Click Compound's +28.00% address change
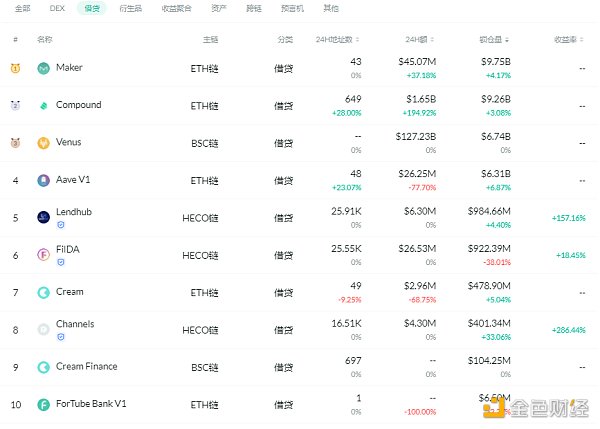 click(346, 113)
